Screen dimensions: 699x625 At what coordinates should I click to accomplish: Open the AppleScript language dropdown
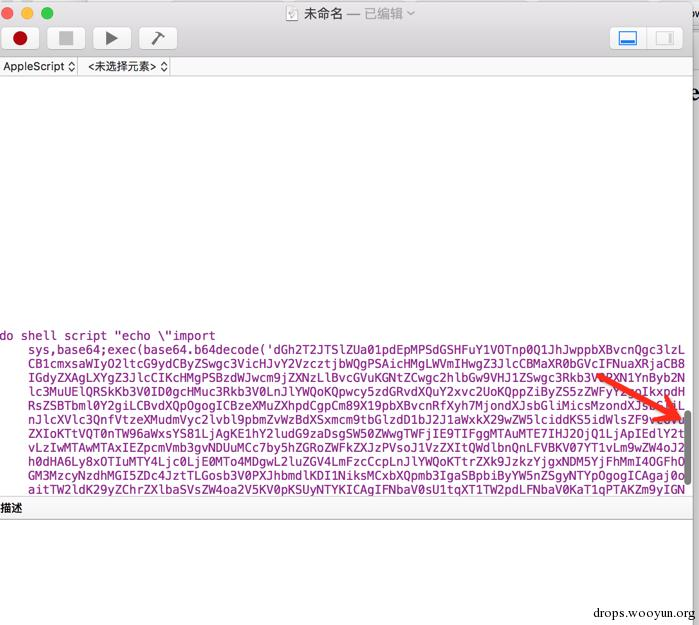[x=39, y=66]
